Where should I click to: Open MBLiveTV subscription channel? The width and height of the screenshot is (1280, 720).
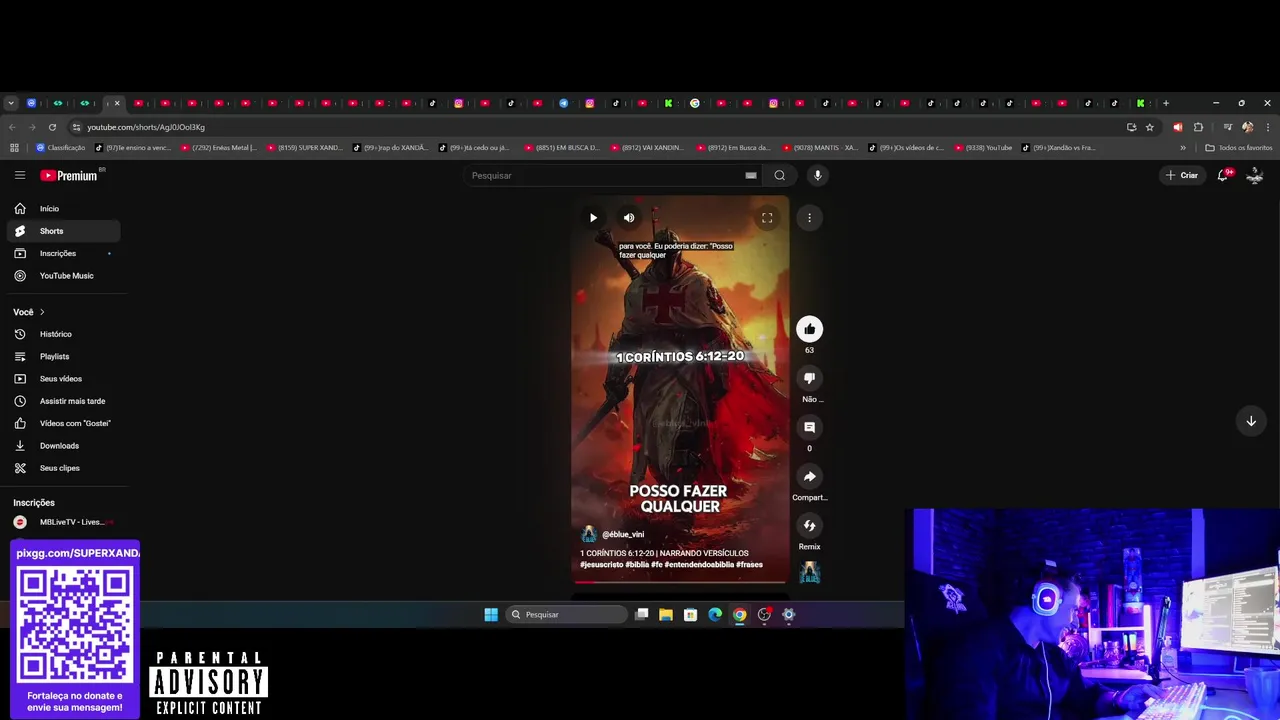pyautogui.click(x=64, y=522)
